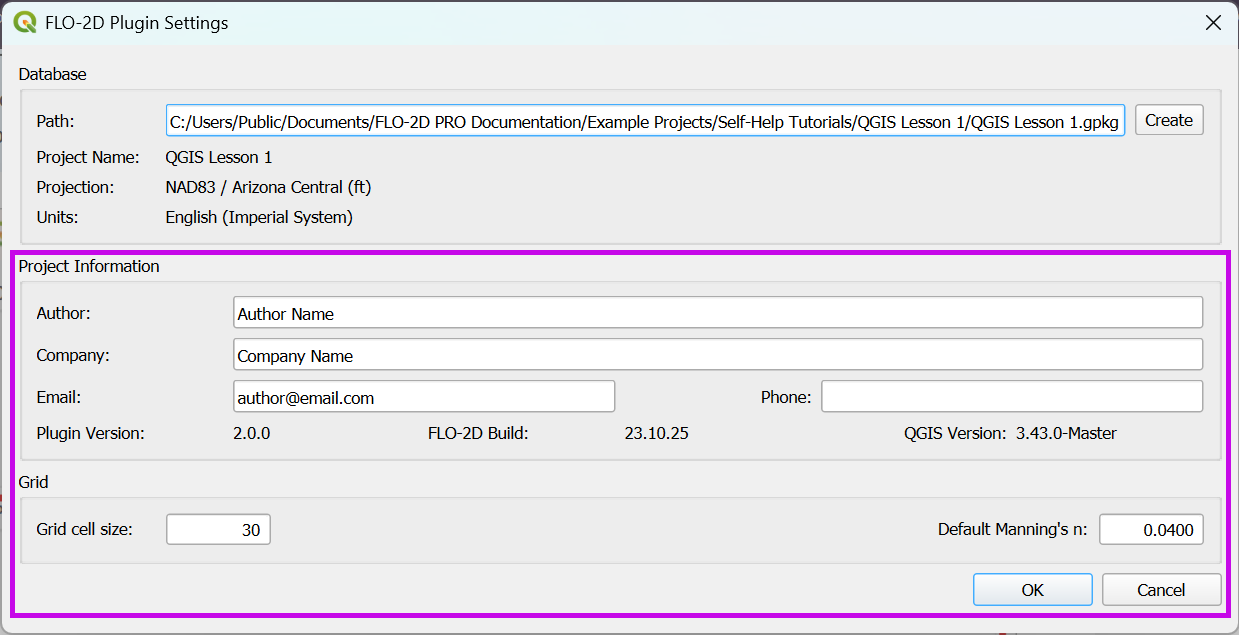Click the FLO-2D Plugin Settings window title
The image size is (1239, 635).
(136, 23)
